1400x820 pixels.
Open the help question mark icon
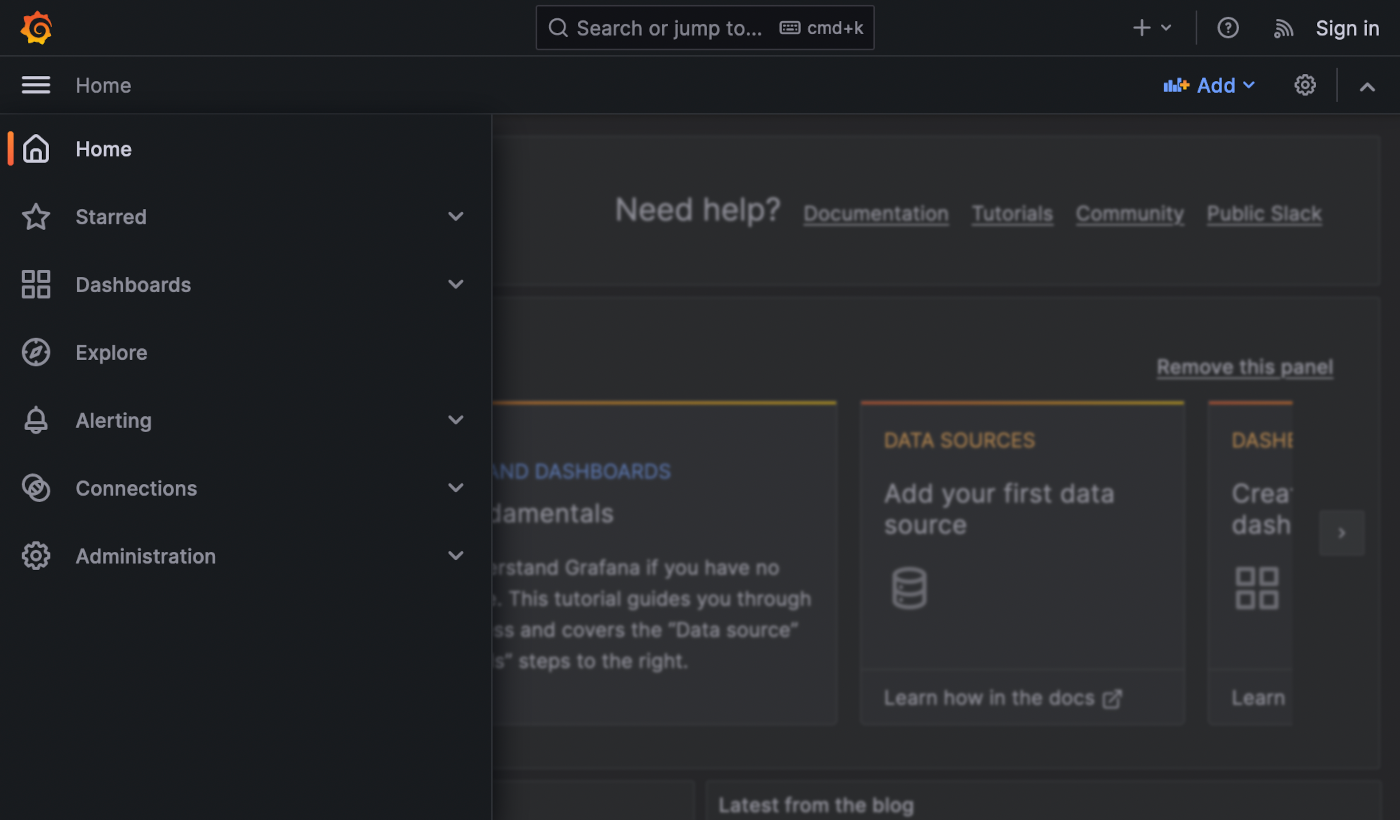coord(1228,27)
